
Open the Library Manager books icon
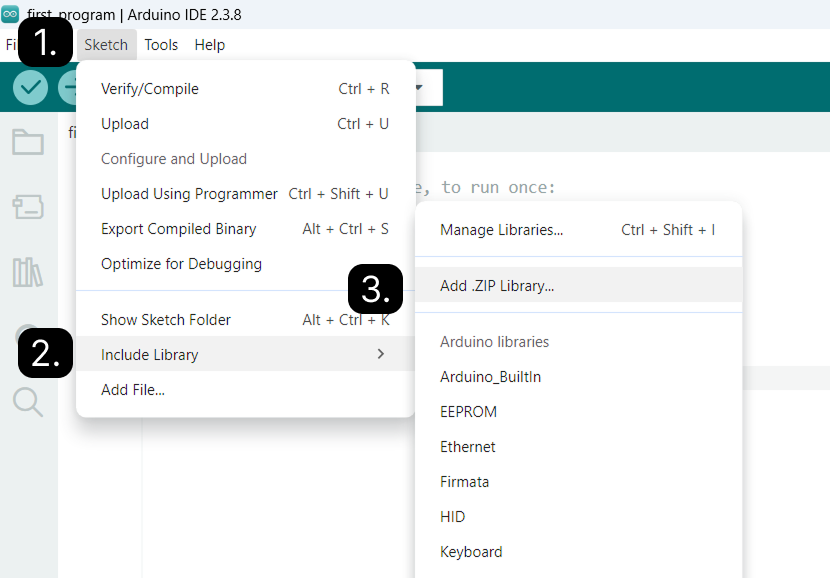(x=28, y=273)
